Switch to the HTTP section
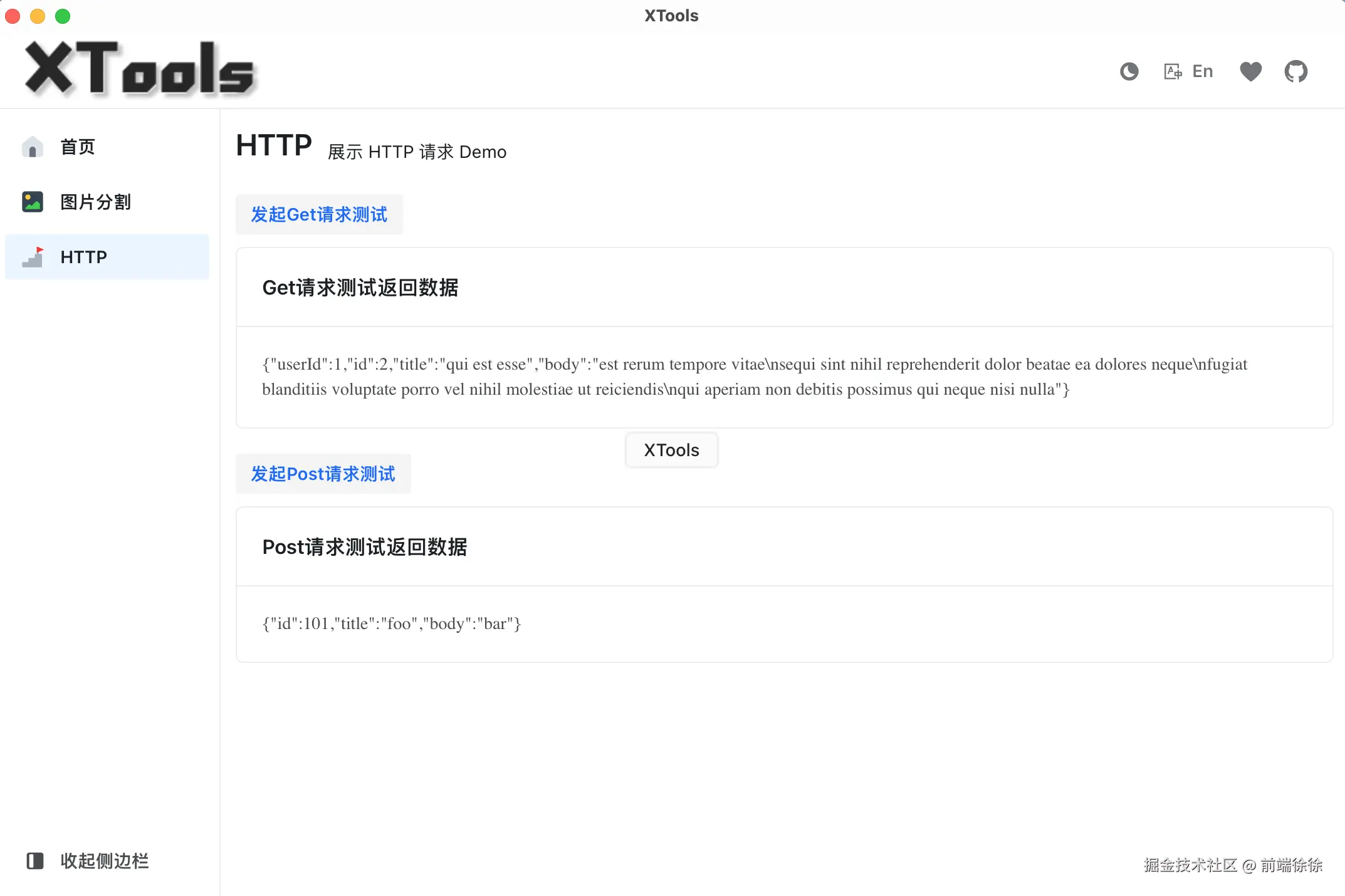 point(84,256)
